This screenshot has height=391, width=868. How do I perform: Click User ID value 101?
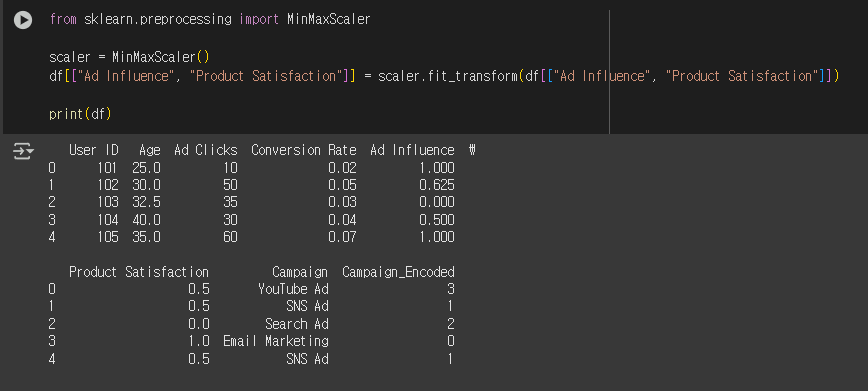pos(107,168)
